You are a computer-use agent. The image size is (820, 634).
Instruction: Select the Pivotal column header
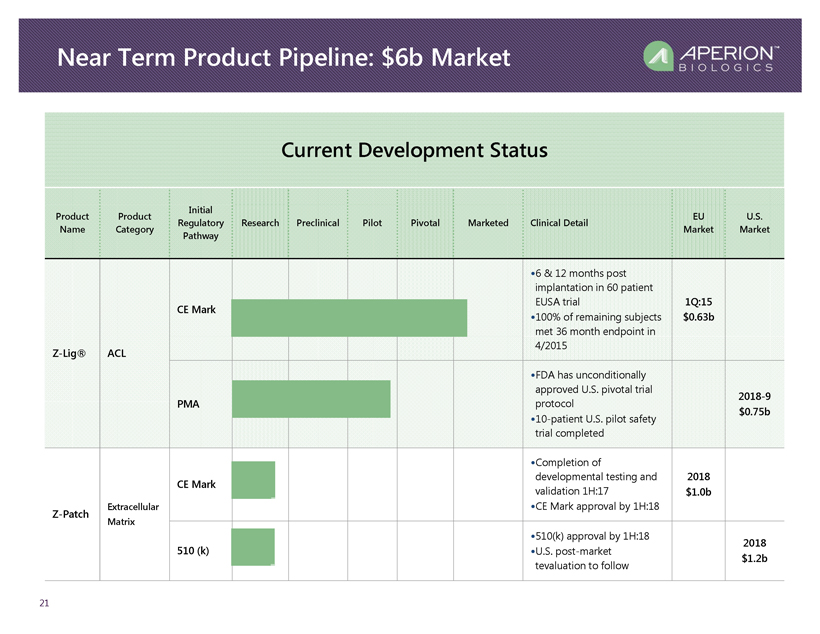click(x=425, y=223)
